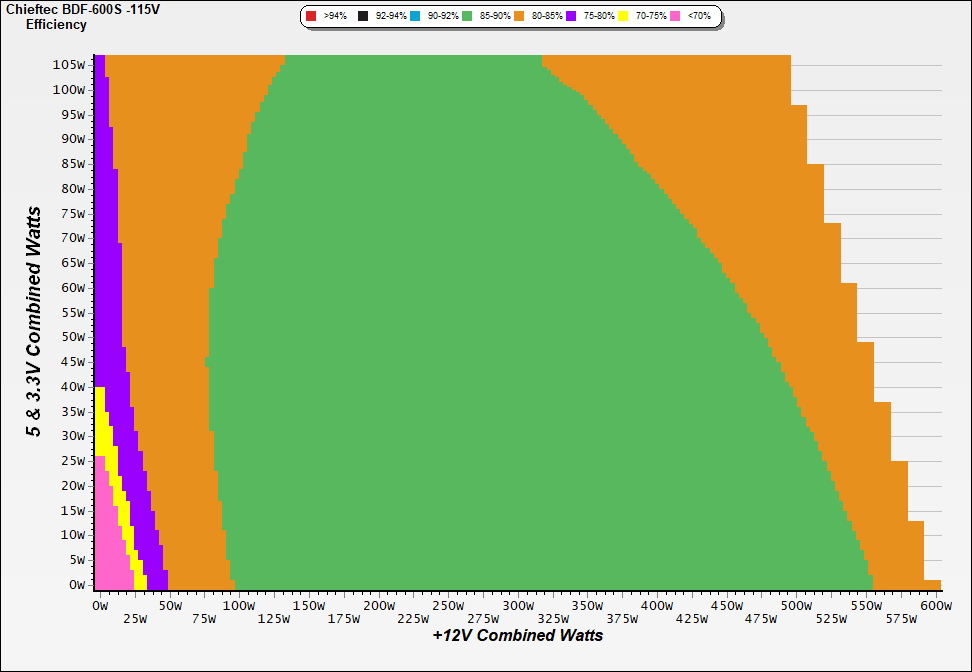
Task: Click the Efficiency subtitle text
Action: (56, 24)
